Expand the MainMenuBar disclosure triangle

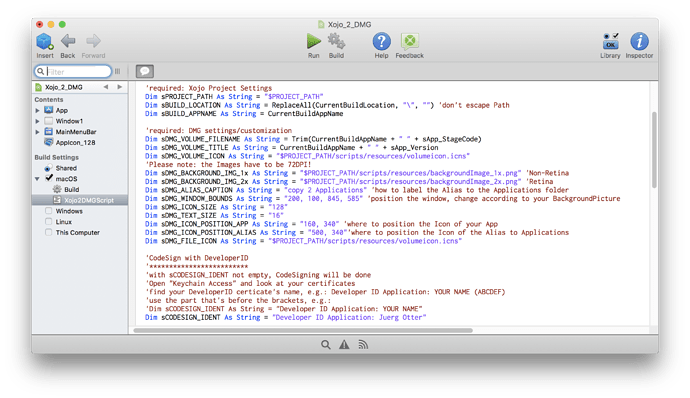tap(37, 132)
